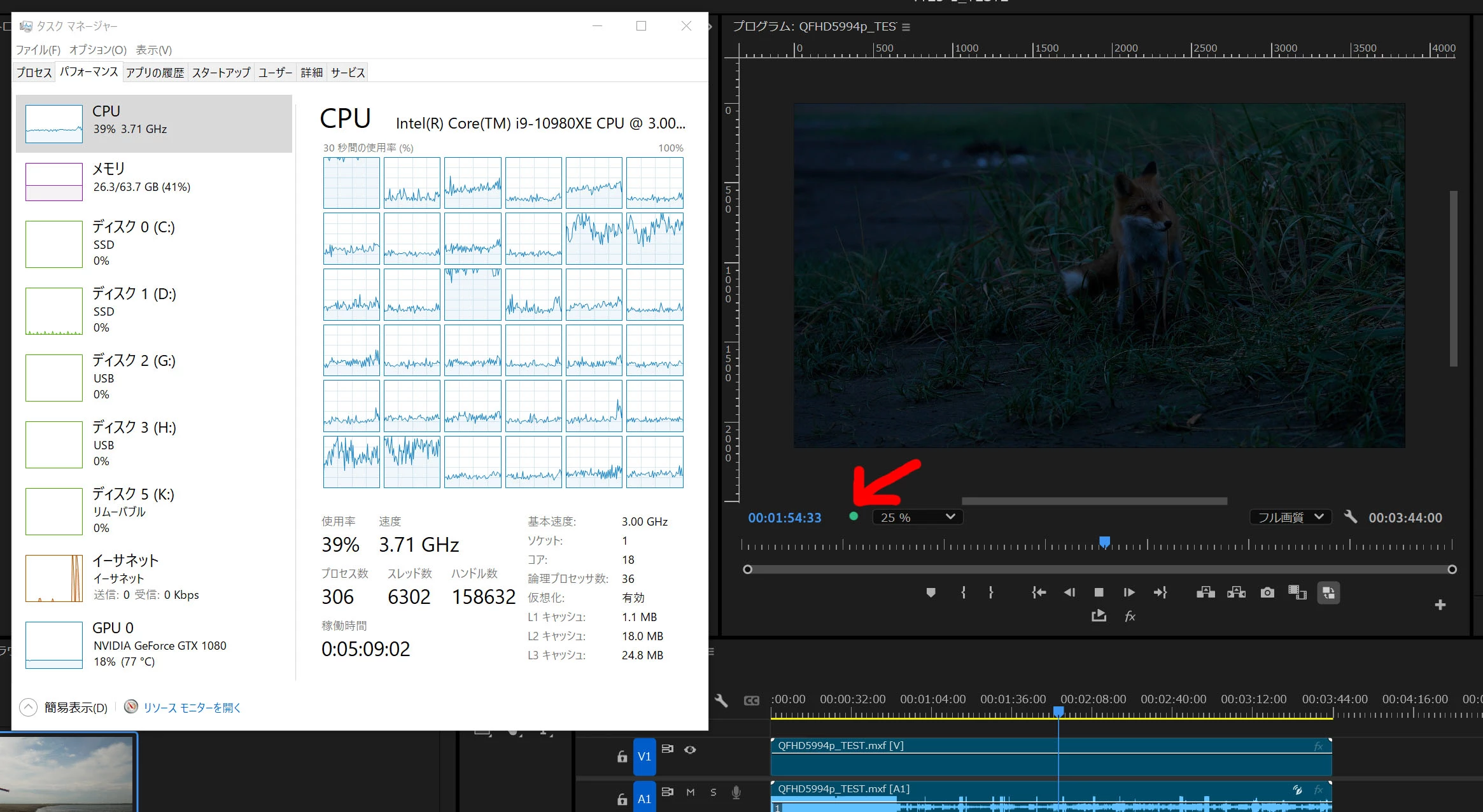The image size is (1483, 812).
Task: Click the Extract button icon
Action: 1236,592
